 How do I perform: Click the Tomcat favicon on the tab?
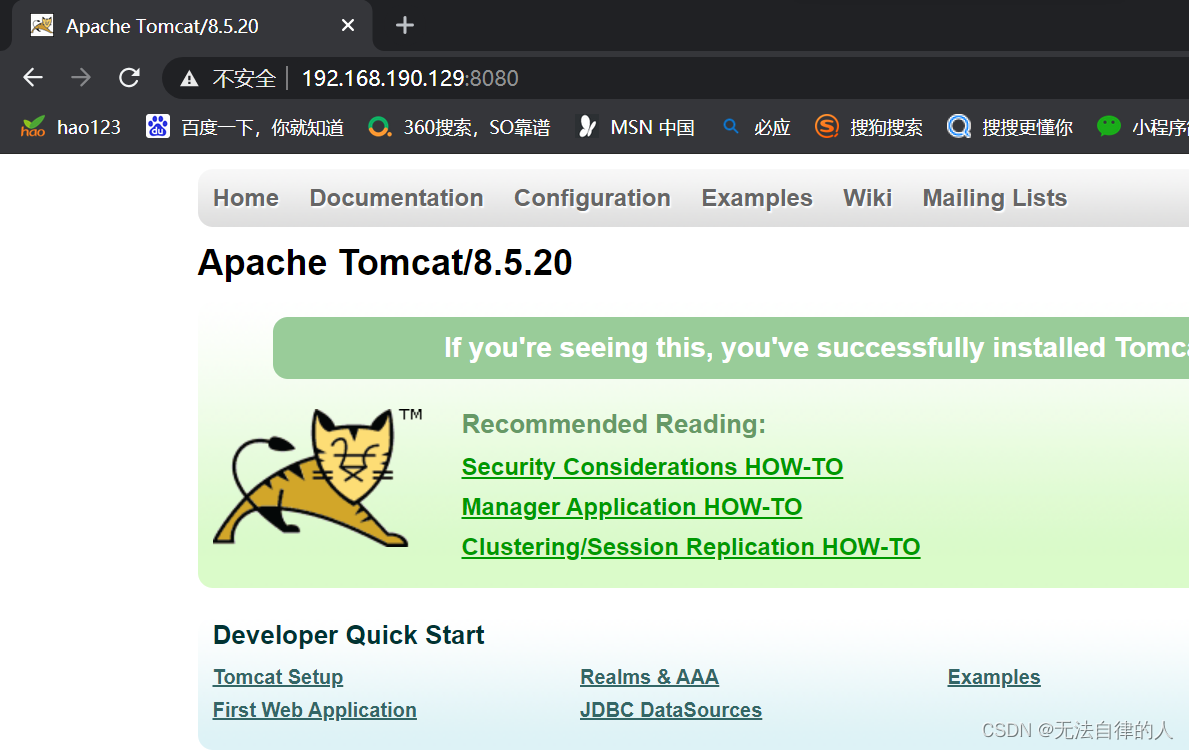tap(42, 26)
